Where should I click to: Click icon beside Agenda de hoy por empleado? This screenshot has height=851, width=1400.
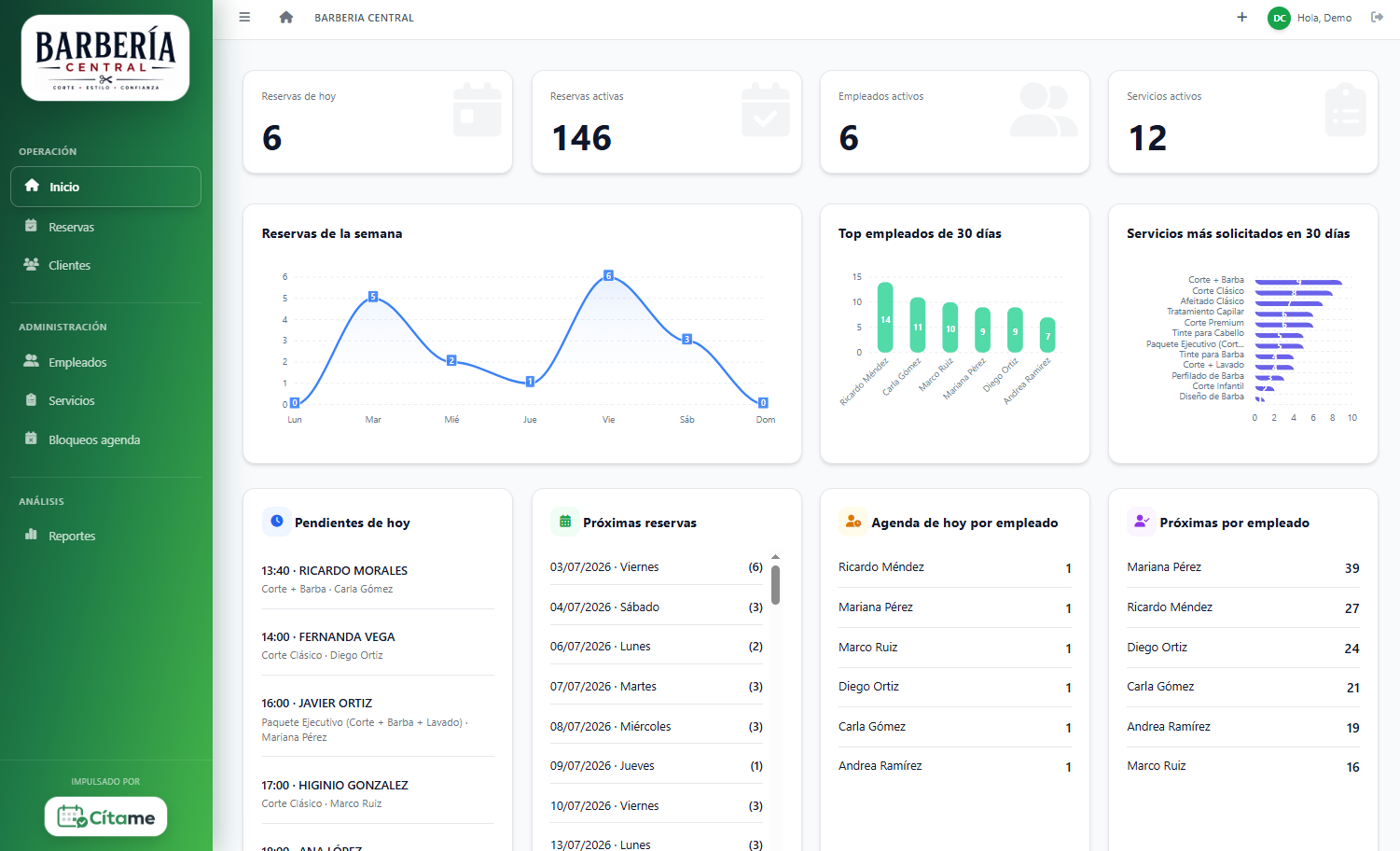(852, 522)
